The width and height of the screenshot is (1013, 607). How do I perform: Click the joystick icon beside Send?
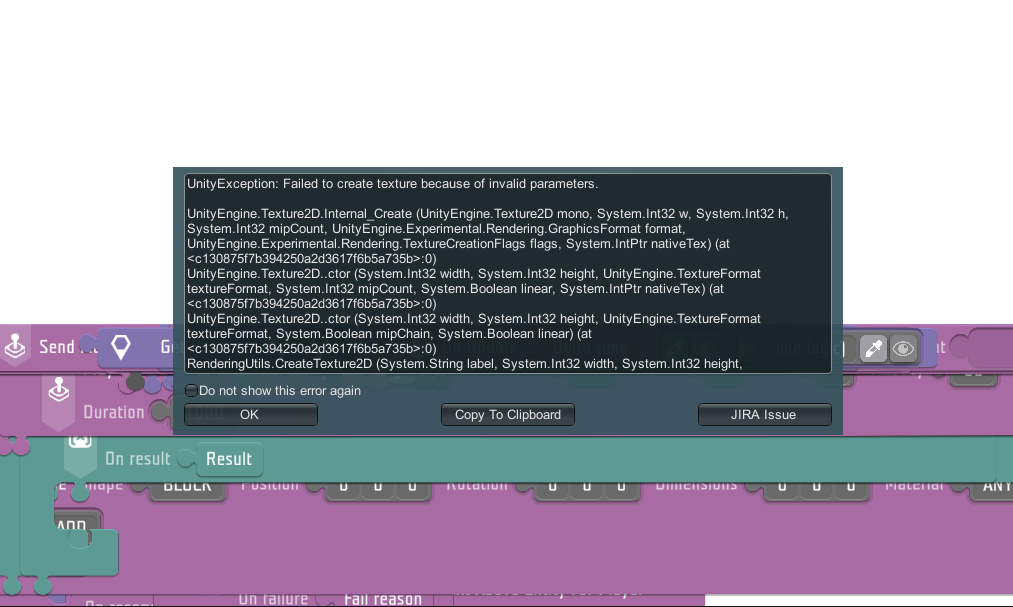tap(16, 346)
